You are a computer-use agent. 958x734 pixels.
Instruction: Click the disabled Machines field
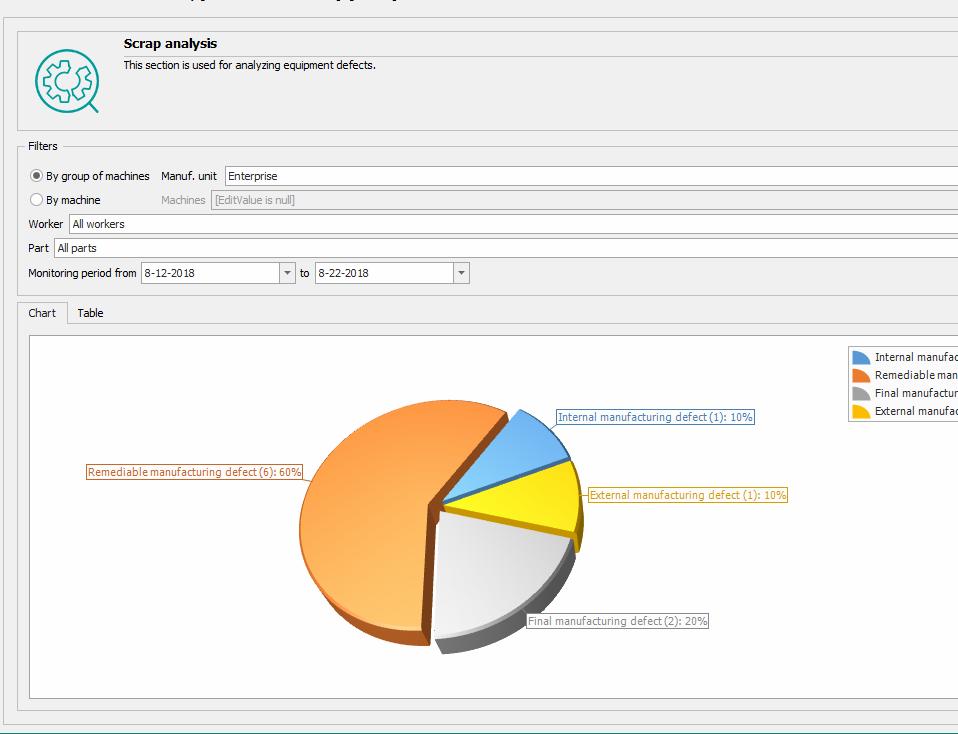[x=584, y=200]
